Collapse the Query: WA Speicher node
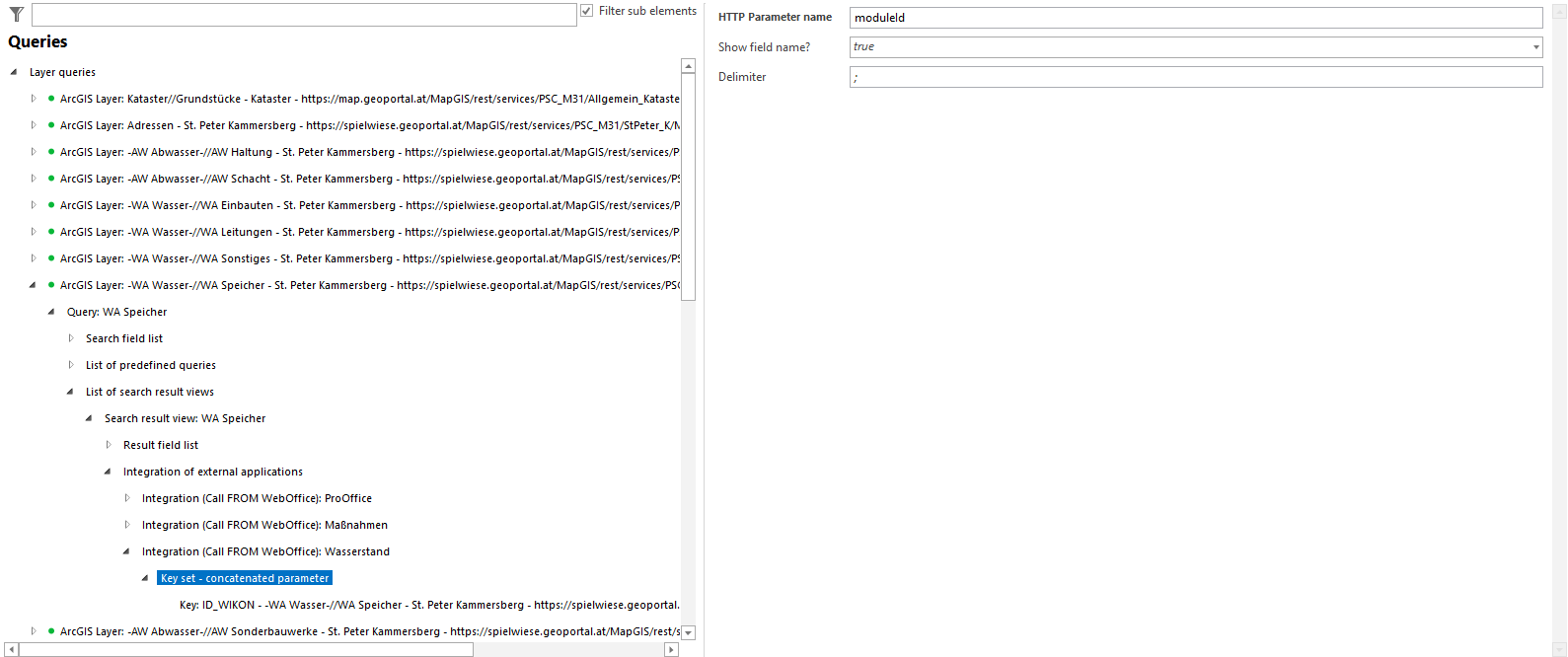Viewport: 1568px width, 657px height. pos(51,312)
